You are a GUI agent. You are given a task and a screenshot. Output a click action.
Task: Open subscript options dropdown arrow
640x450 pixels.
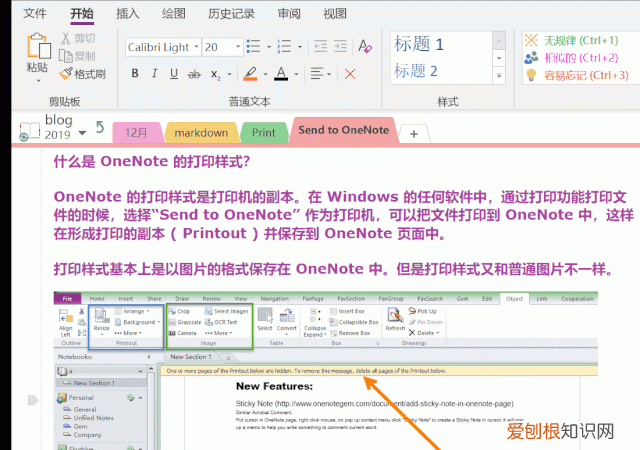click(229, 74)
